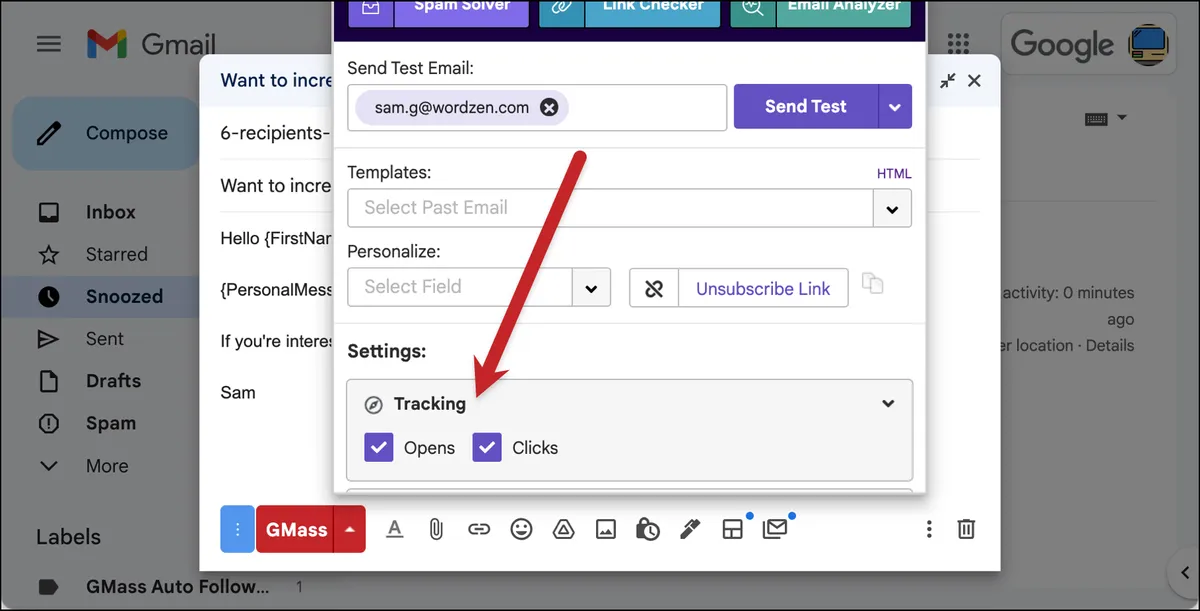Click the email body text starting Hello {FirstName}

click(x=277, y=239)
